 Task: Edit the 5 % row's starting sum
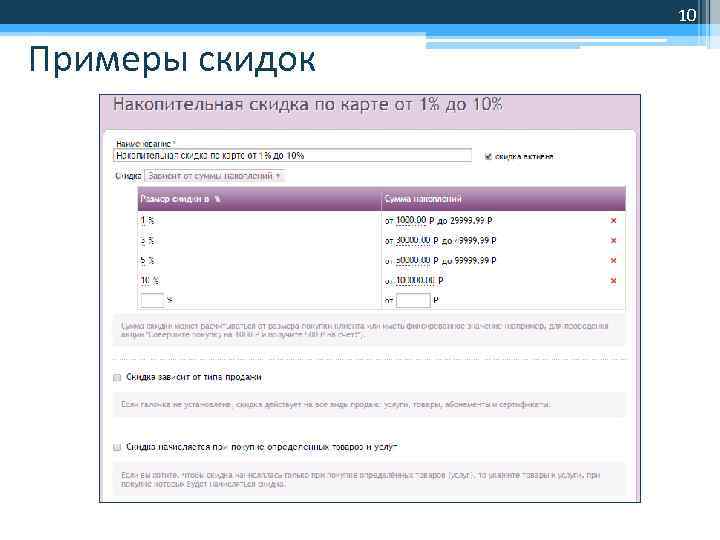pos(413,260)
